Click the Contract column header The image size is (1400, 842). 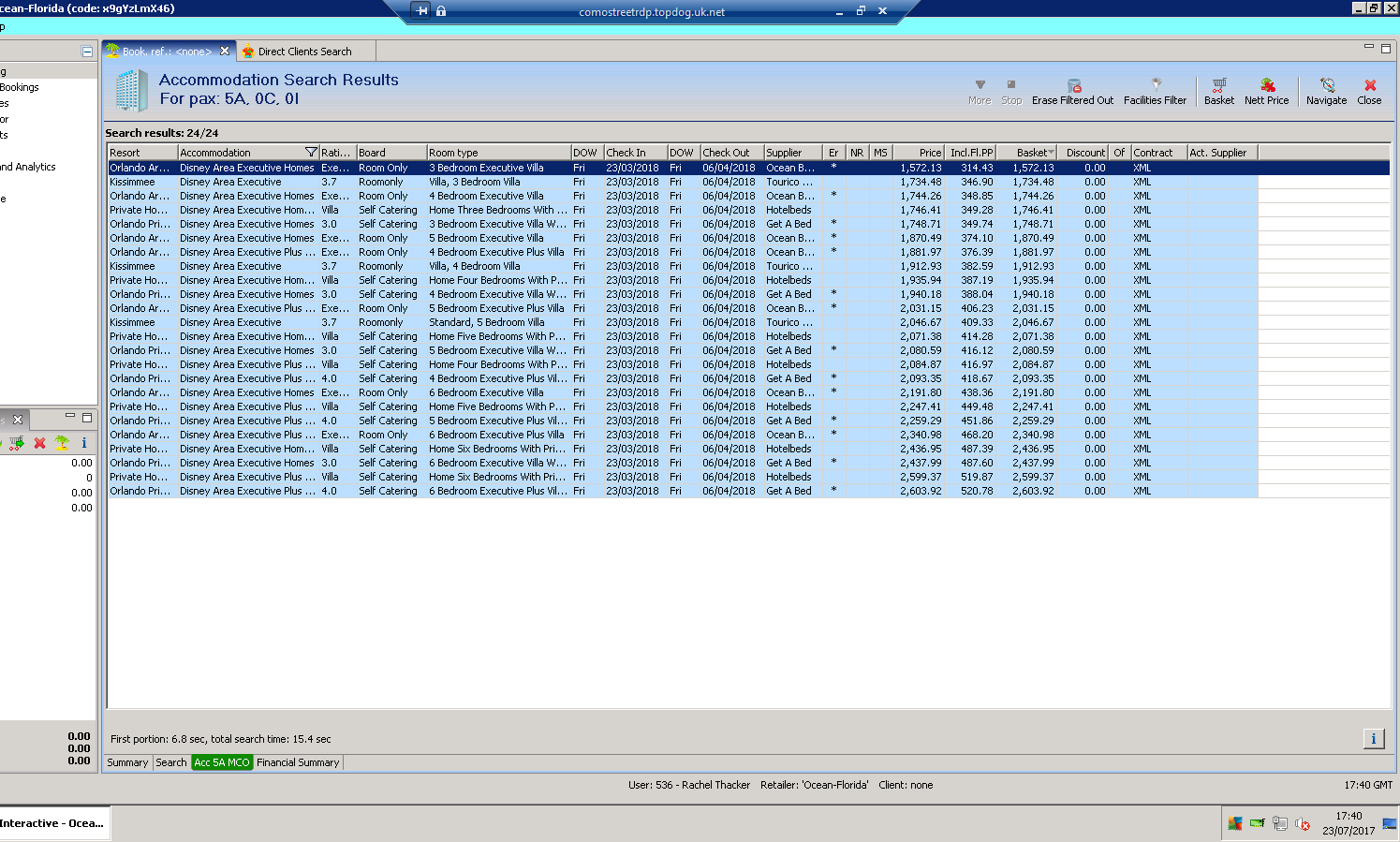pyautogui.click(x=1158, y=153)
